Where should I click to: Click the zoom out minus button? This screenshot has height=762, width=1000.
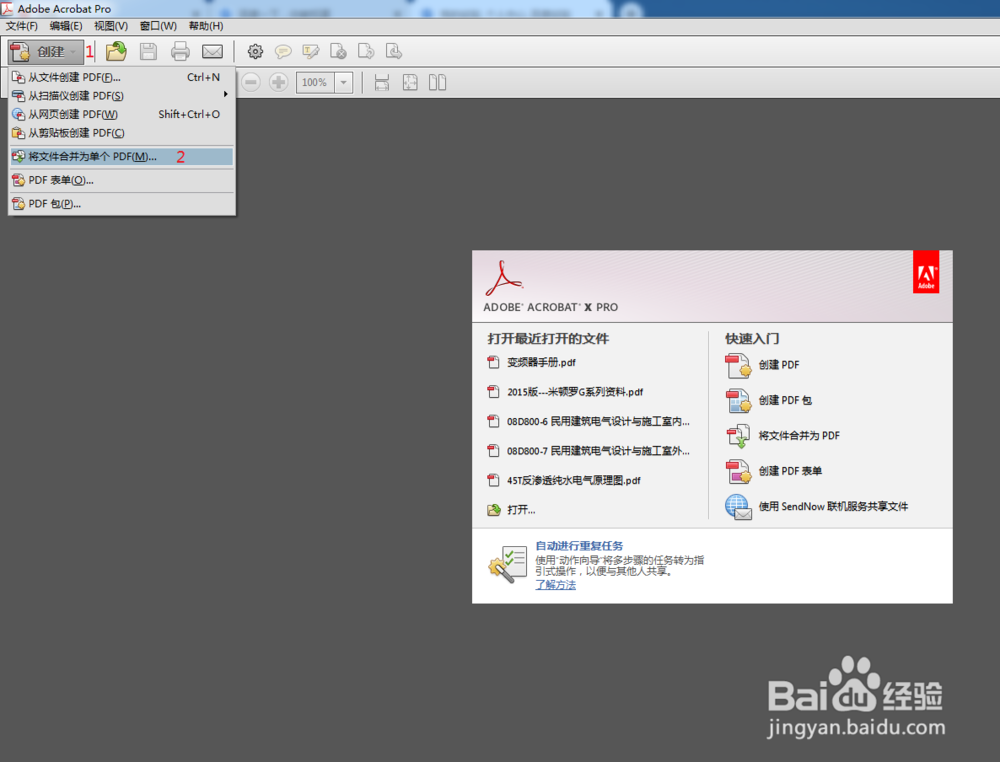[251, 82]
